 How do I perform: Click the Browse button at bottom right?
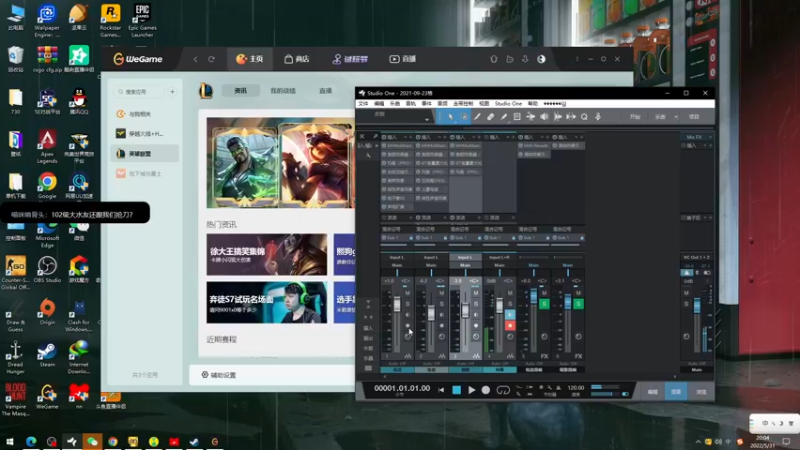tap(701, 392)
